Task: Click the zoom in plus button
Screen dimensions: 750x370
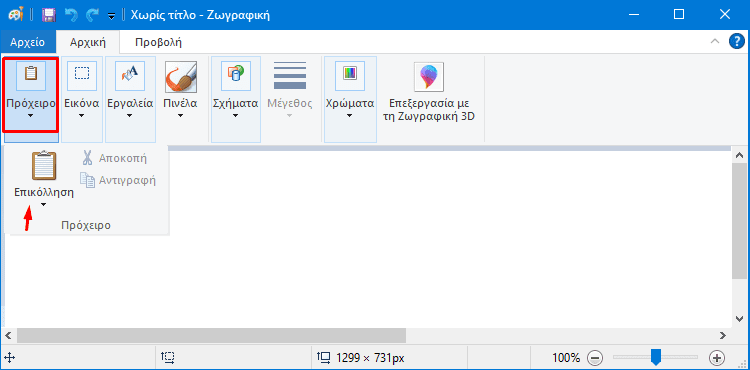Action: pos(717,357)
